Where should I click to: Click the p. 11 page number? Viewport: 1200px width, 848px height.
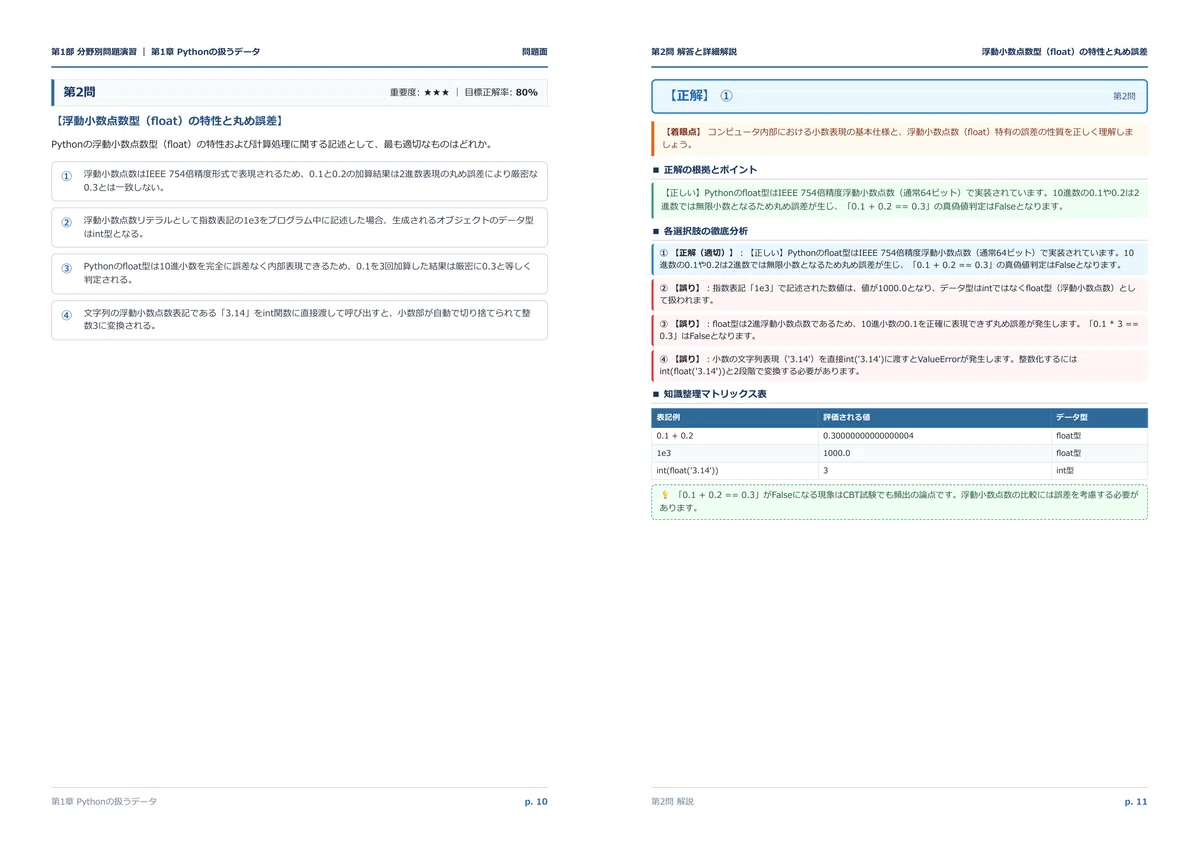tap(1136, 801)
